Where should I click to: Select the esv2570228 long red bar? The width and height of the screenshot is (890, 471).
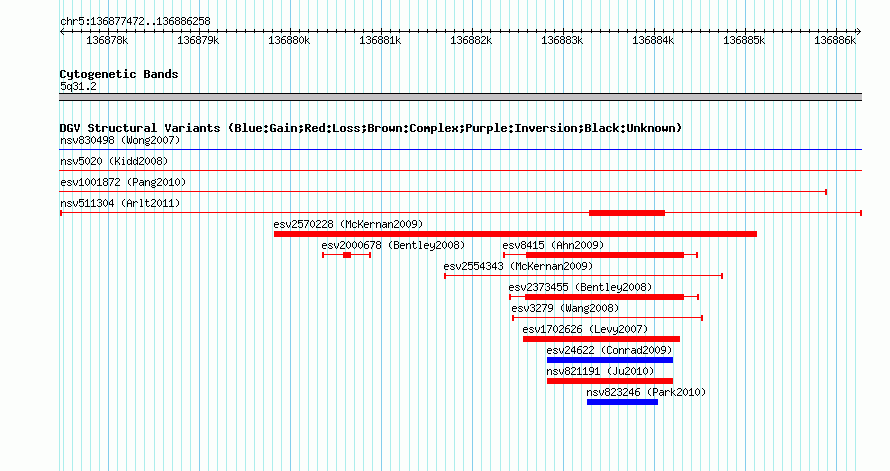click(515, 234)
